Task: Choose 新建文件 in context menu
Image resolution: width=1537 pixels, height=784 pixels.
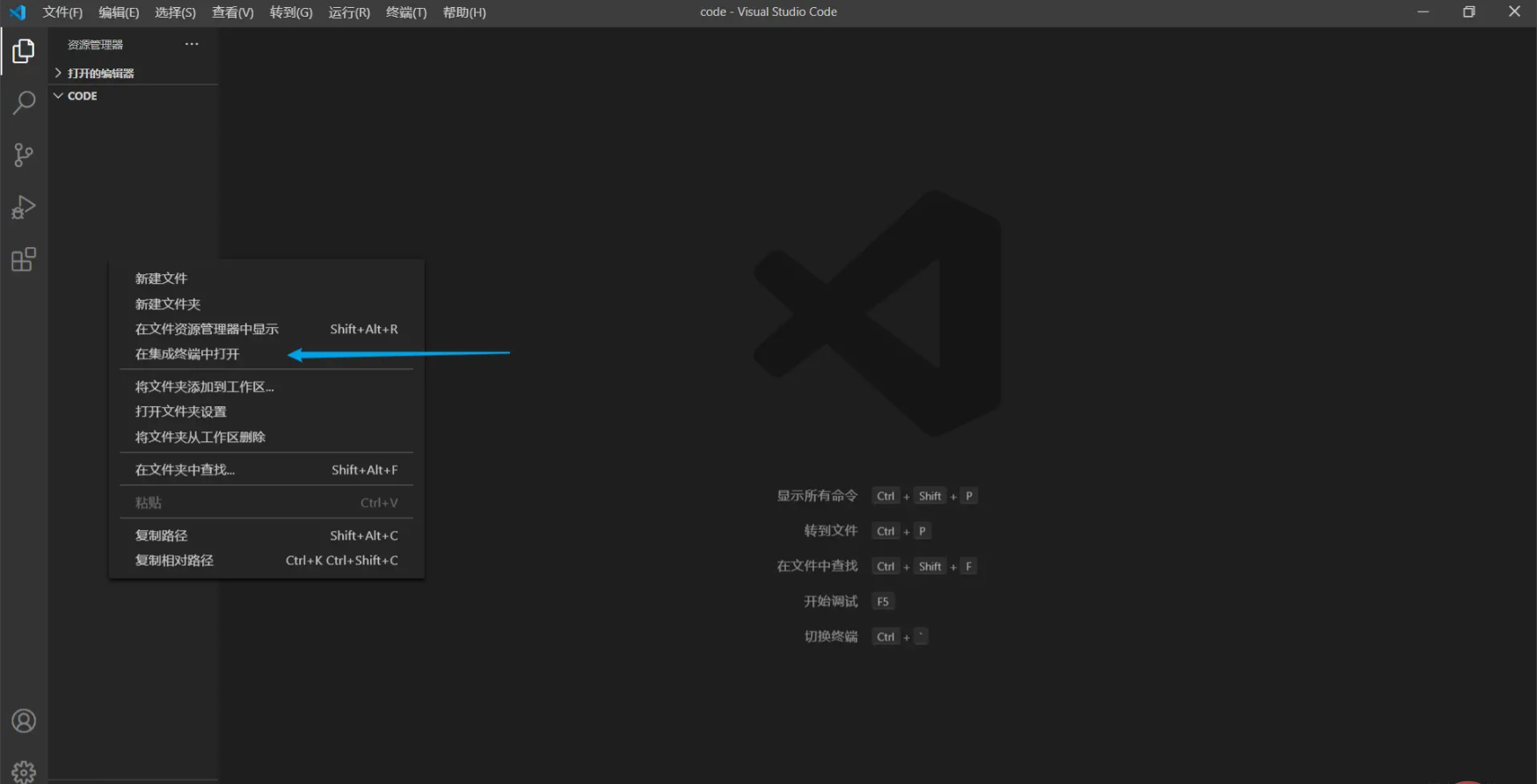Action: click(266, 279)
